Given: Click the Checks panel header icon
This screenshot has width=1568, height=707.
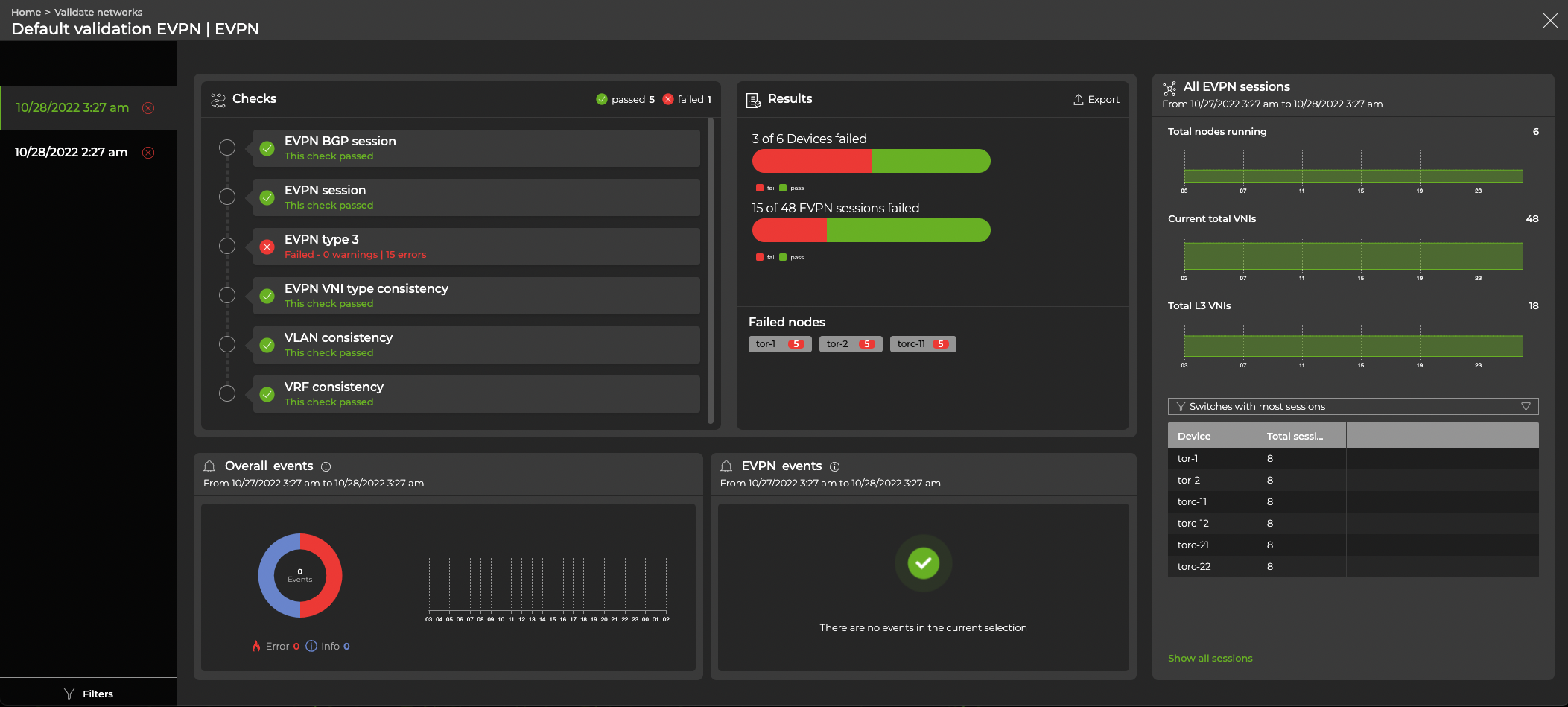Looking at the screenshot, I should coord(219,98).
